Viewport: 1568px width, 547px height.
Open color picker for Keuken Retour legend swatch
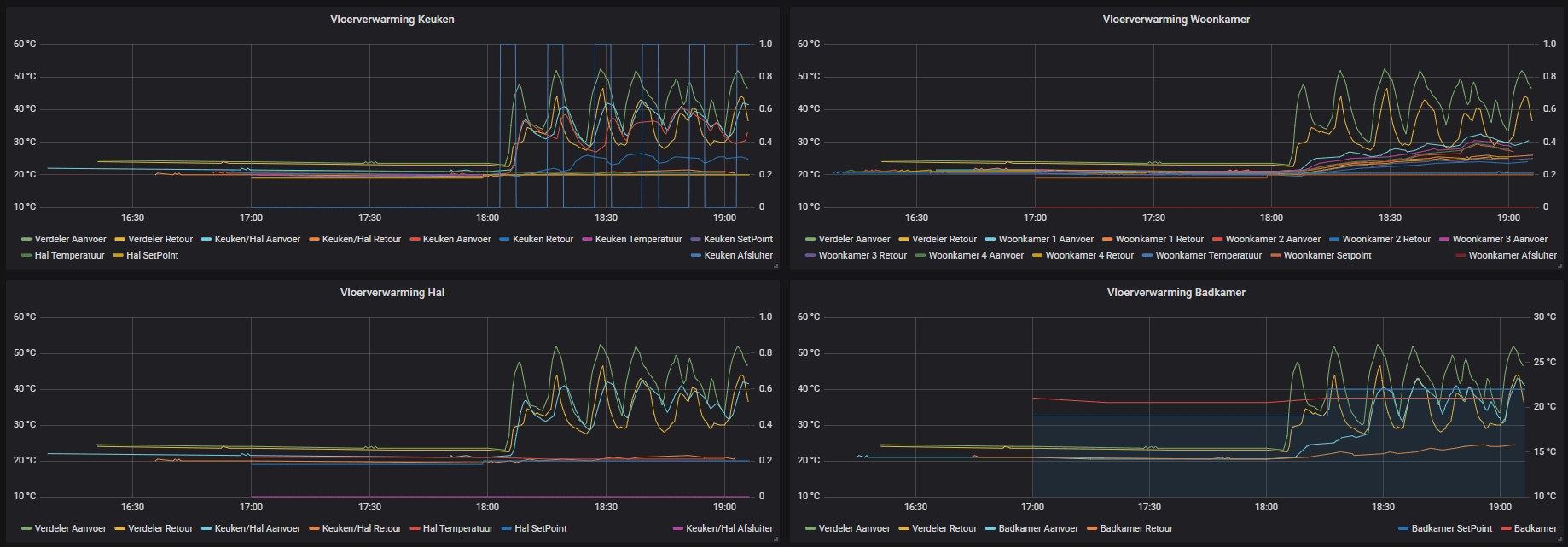(504, 240)
